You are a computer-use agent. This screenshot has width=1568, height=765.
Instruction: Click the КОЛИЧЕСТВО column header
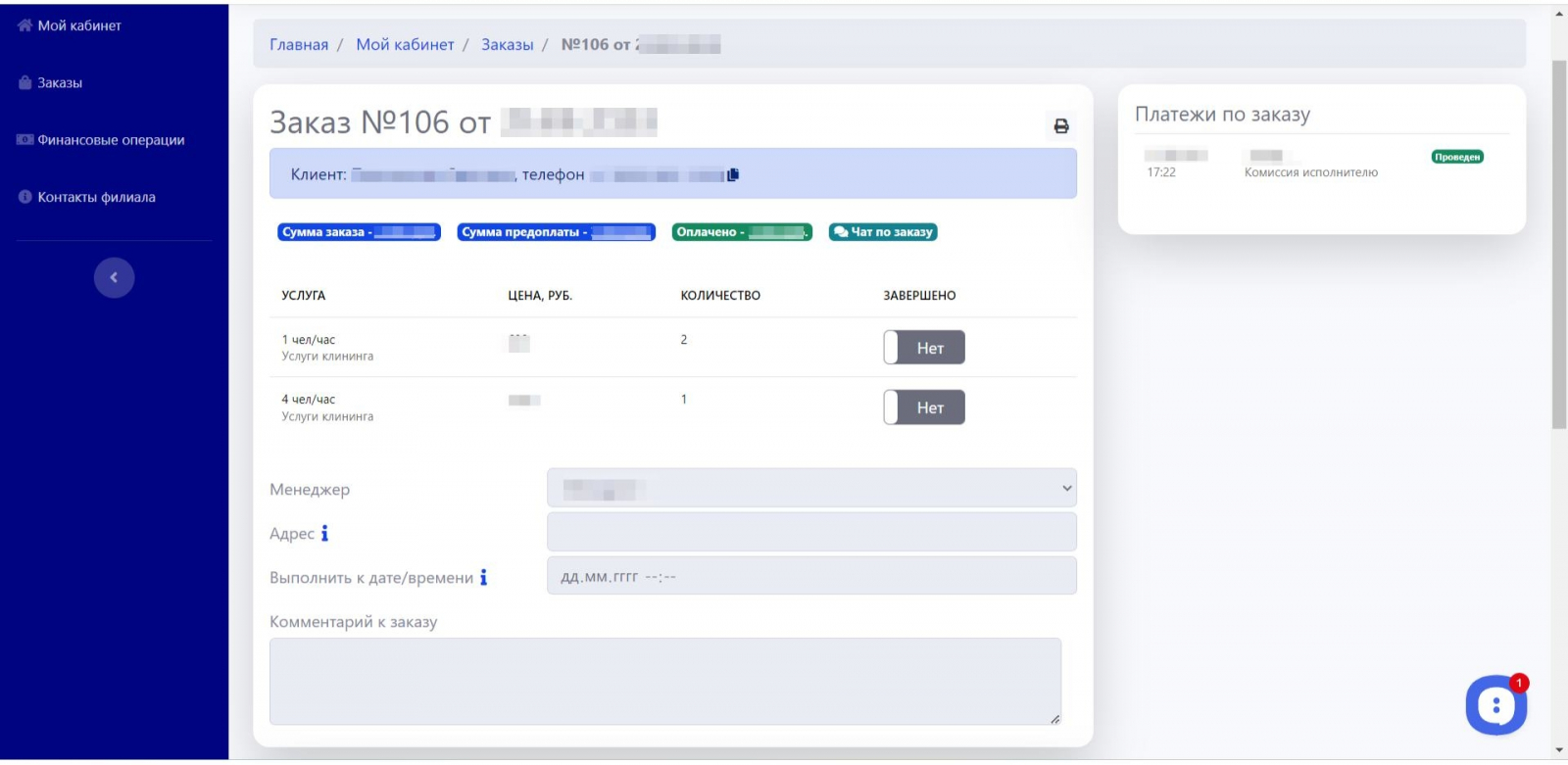click(x=720, y=296)
